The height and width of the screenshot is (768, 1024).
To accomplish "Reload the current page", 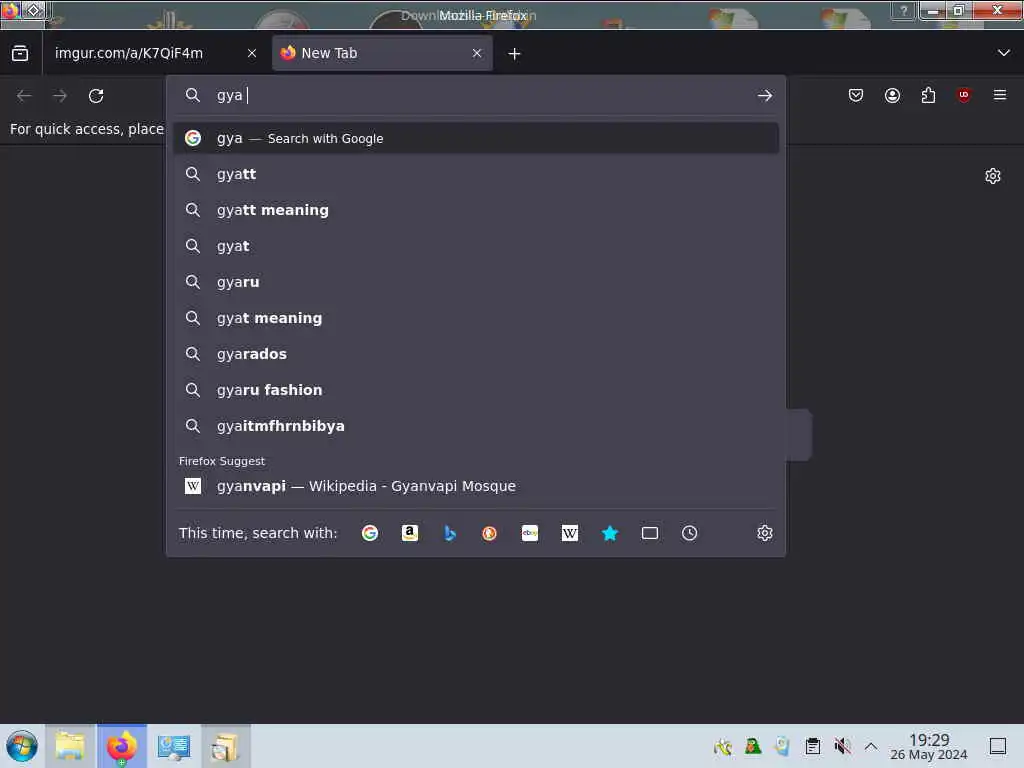I will coord(96,96).
